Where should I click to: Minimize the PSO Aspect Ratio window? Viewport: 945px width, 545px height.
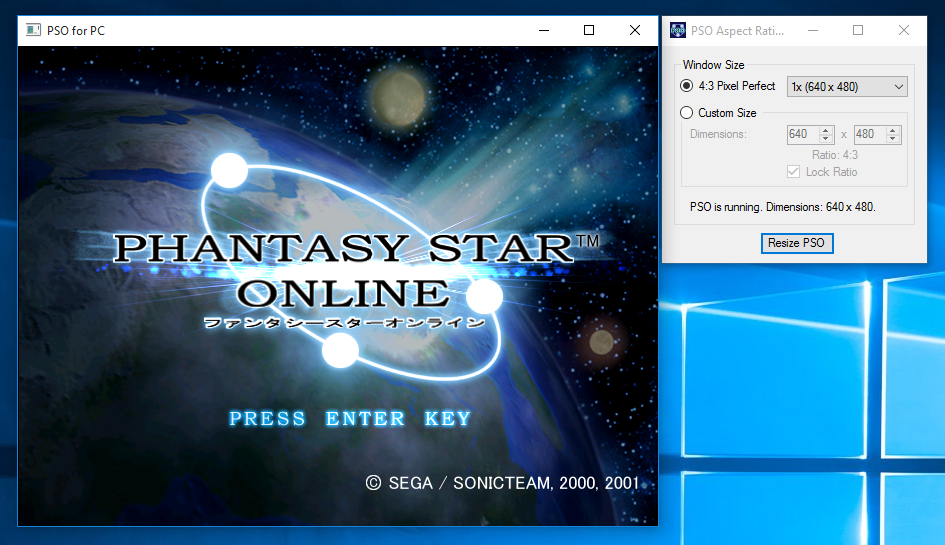click(813, 30)
